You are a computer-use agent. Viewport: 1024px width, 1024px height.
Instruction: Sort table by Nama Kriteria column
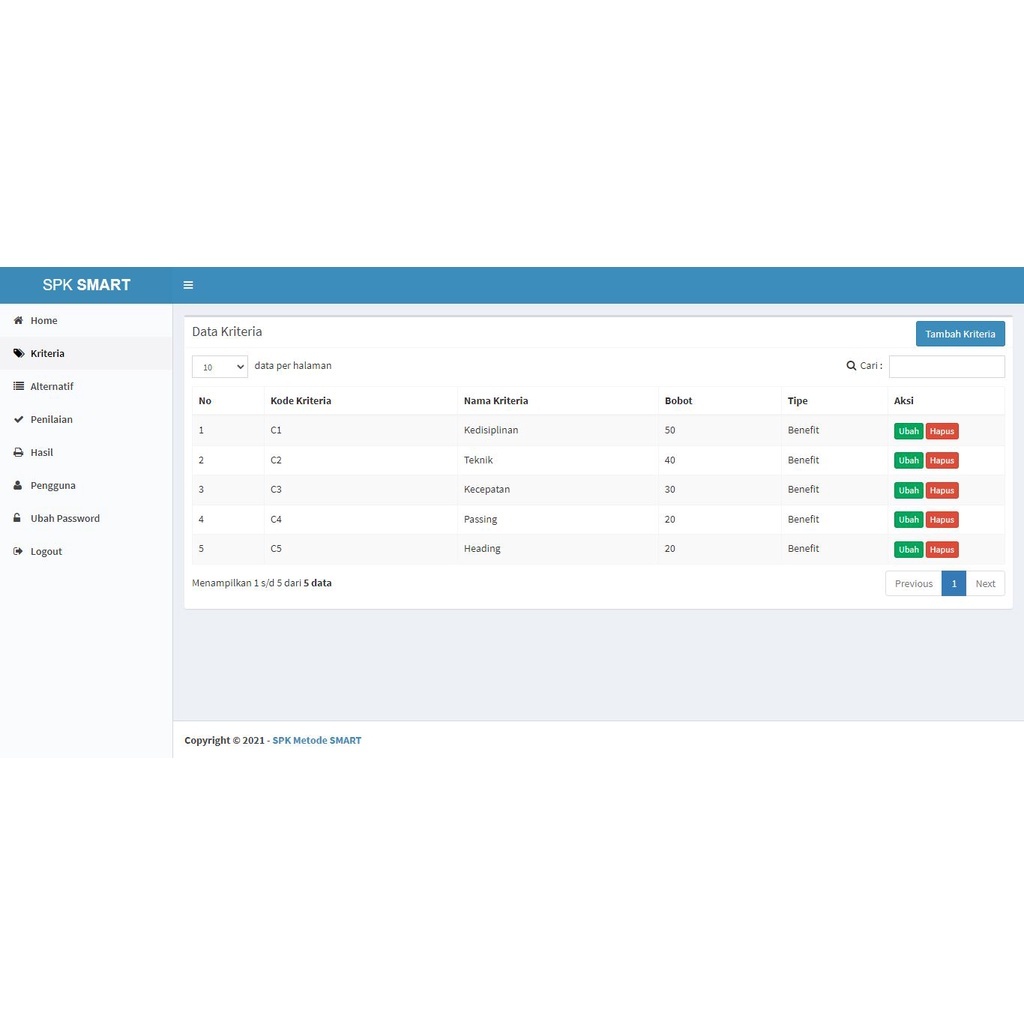point(495,401)
